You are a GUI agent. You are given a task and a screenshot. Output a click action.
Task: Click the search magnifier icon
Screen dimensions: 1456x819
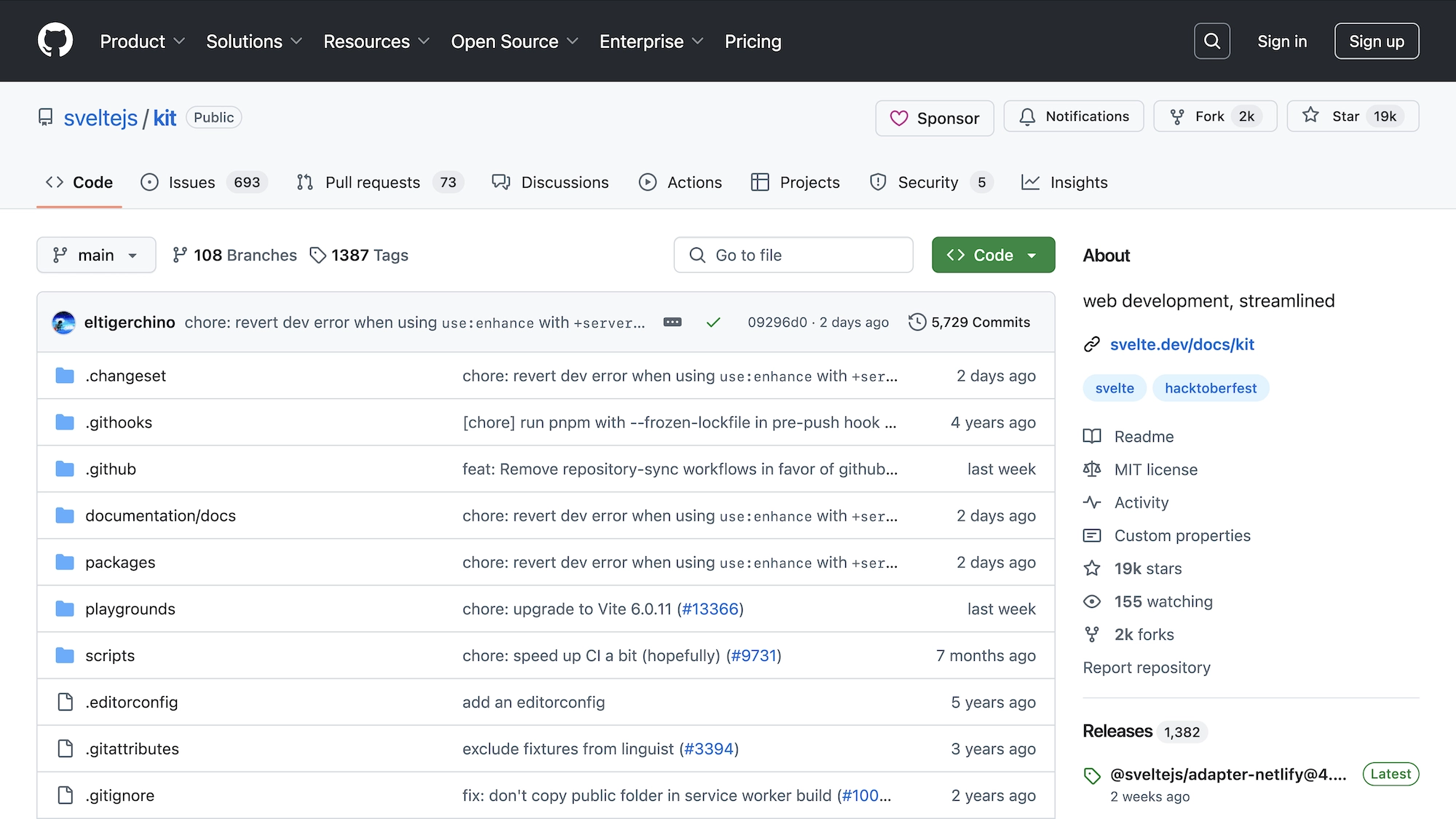point(1212,41)
